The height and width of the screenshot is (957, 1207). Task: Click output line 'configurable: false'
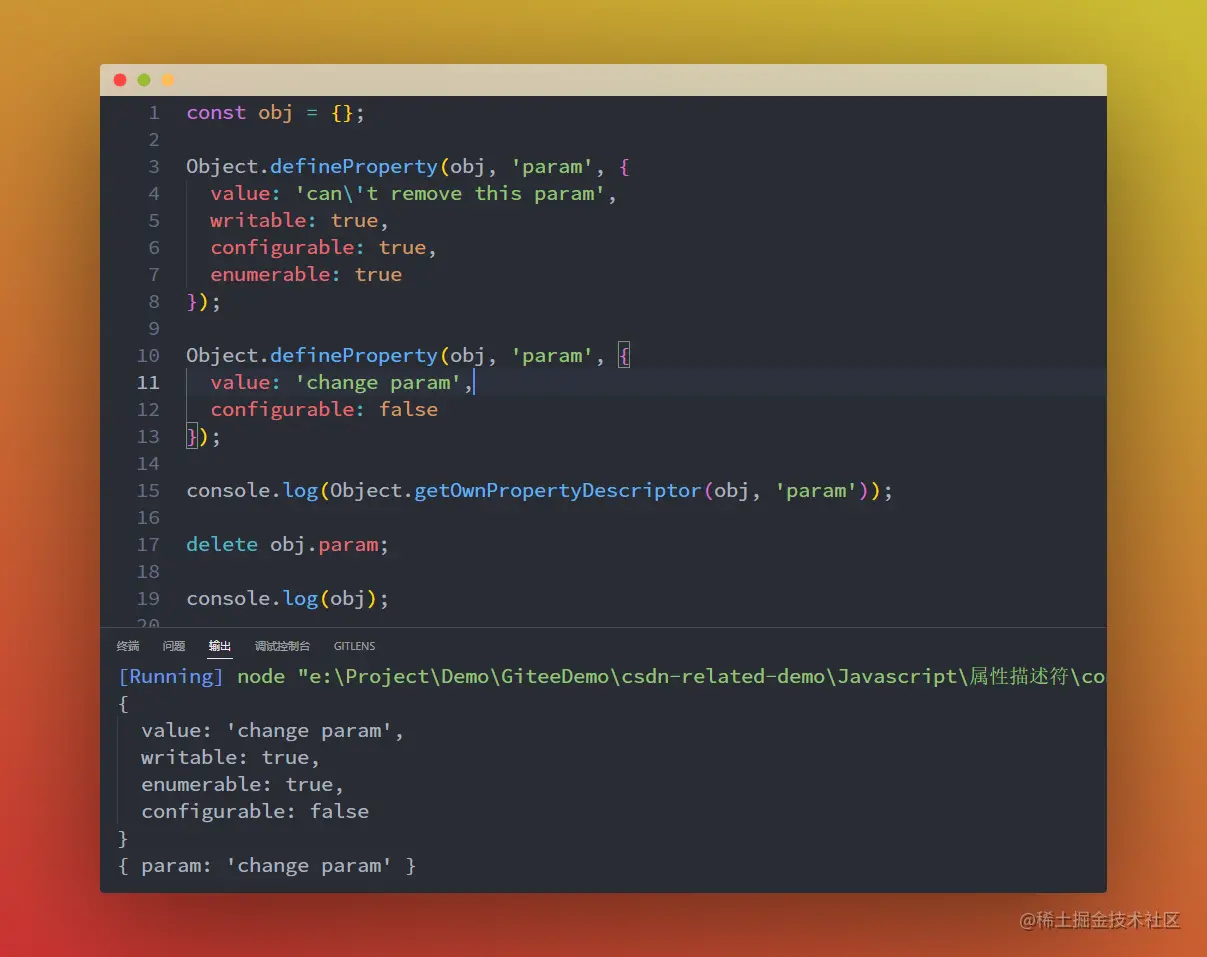255,812
